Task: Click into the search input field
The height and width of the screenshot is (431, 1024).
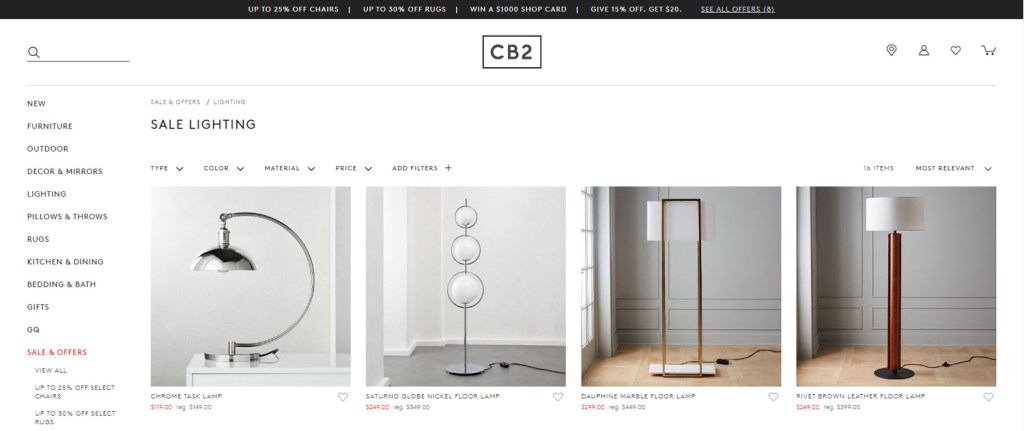Action: click(x=86, y=52)
